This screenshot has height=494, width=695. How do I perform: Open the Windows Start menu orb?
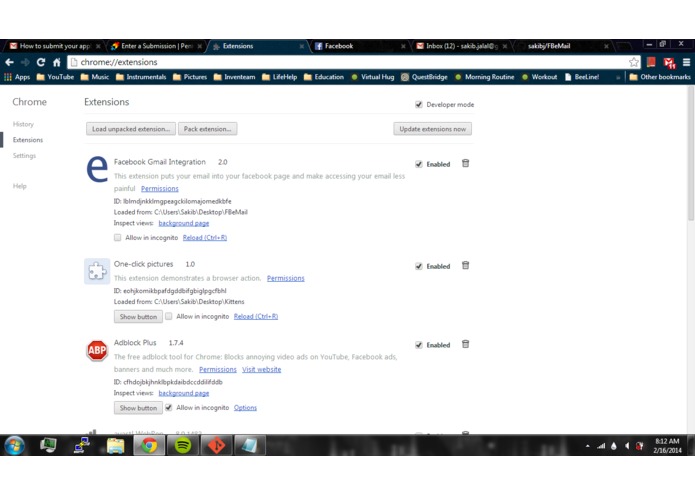tap(15, 445)
